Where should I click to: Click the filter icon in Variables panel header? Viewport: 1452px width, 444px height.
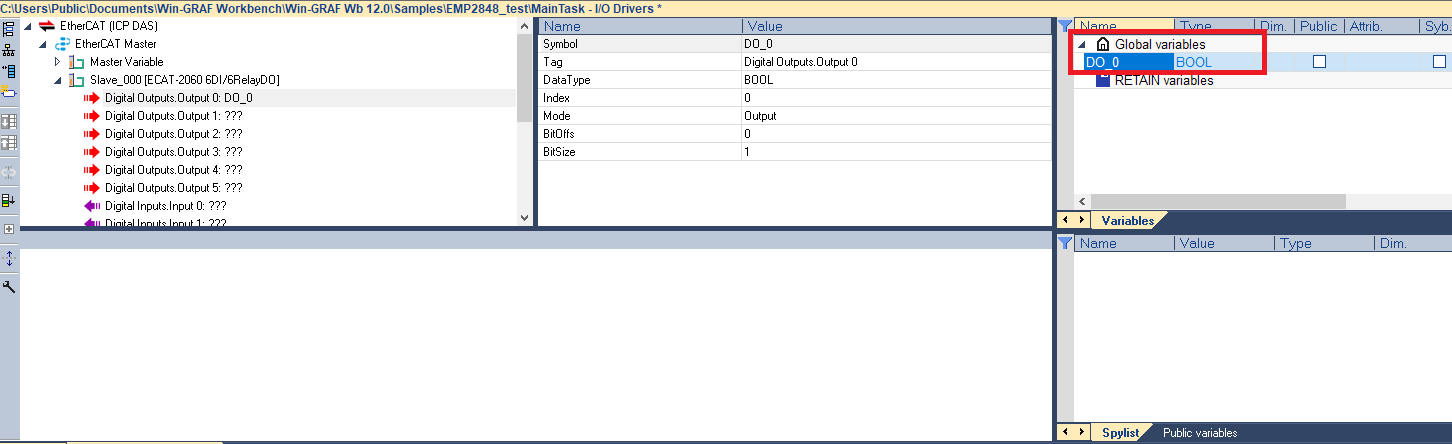(x=1065, y=27)
